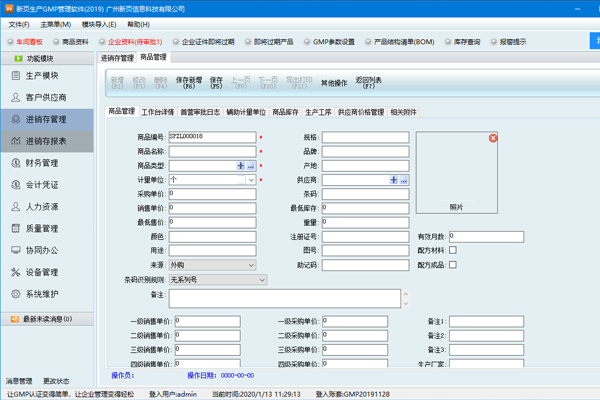Click the 照片 photo placeholder
This screenshot has width=600, height=400.
click(x=457, y=173)
